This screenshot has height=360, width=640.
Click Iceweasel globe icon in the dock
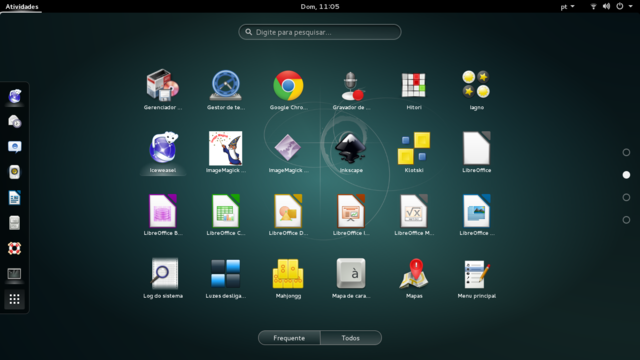click(15, 96)
